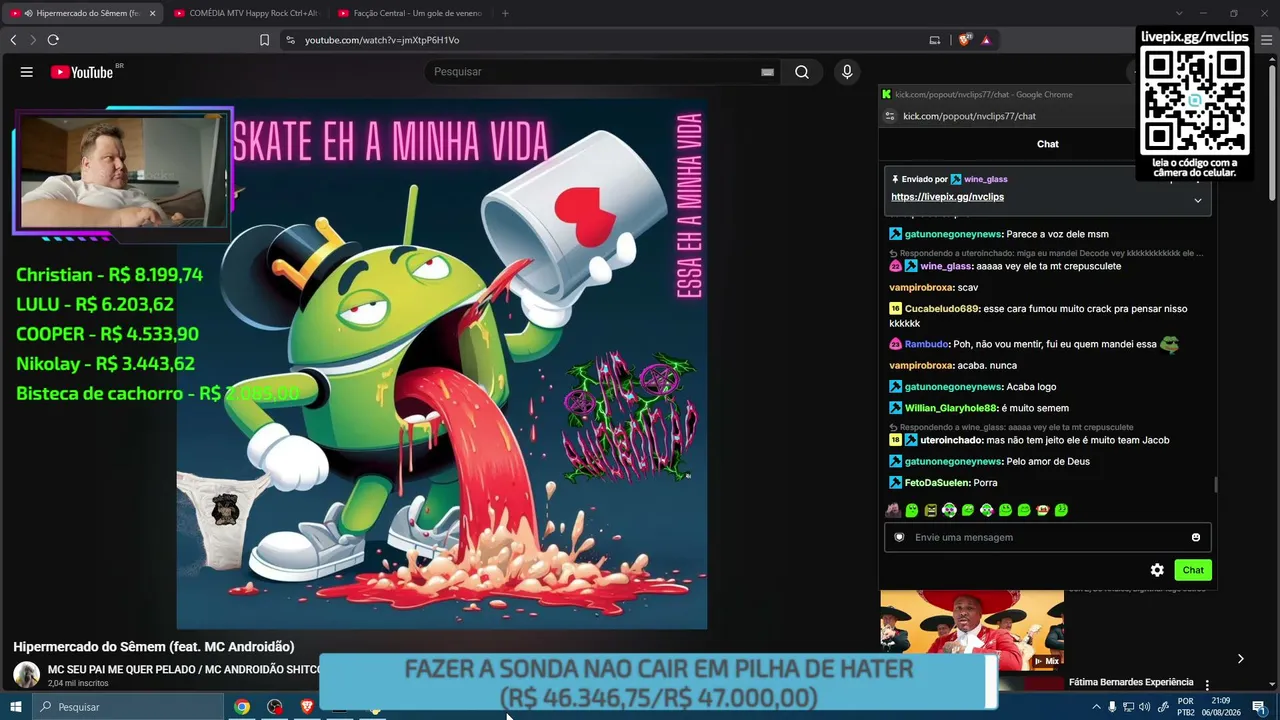The height and width of the screenshot is (720, 1280).
Task: Open chat identity shield icon in message box
Action: [x=899, y=537]
